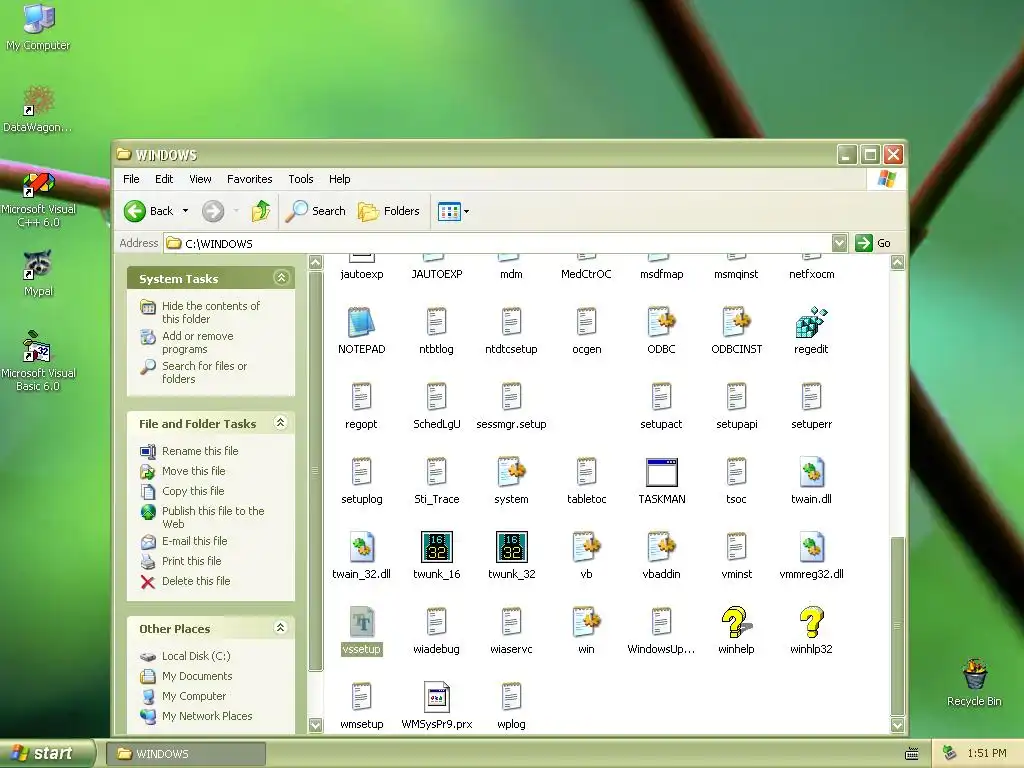Select the system configuration file icon
The width and height of the screenshot is (1024, 768).
[x=511, y=473]
